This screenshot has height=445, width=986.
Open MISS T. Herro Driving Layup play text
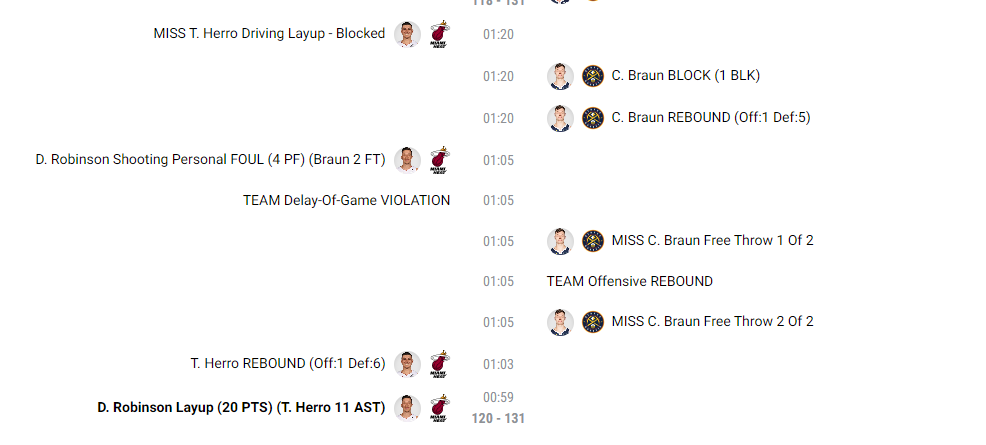[x=269, y=33]
